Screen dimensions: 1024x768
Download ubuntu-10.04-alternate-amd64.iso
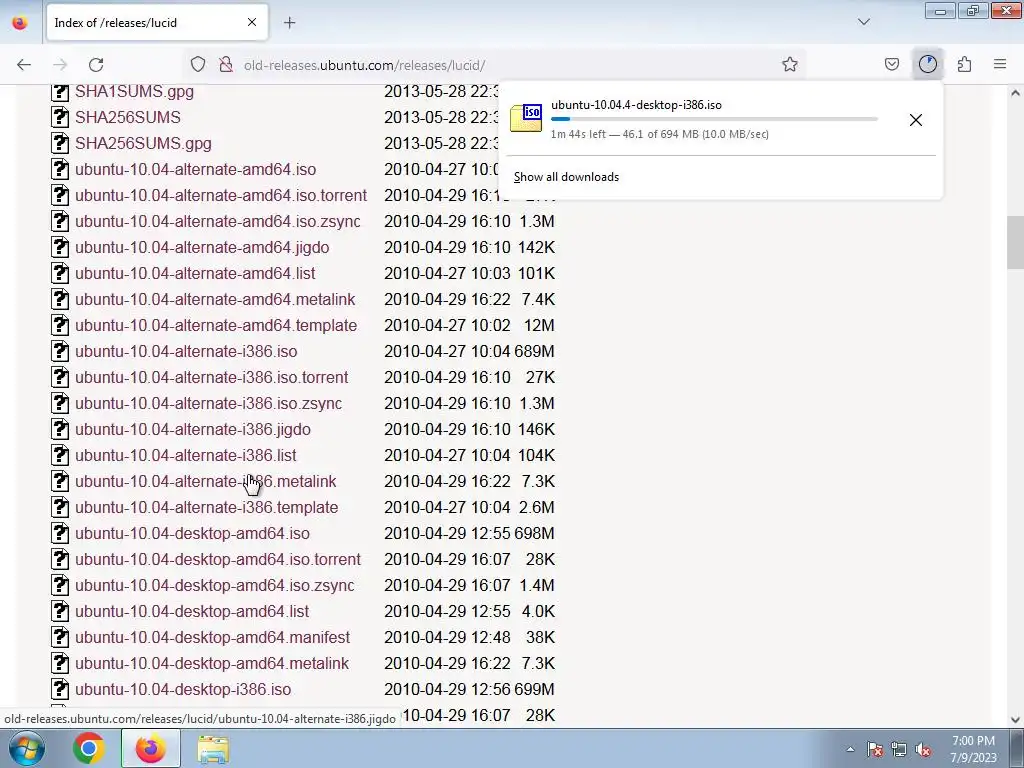pos(195,170)
